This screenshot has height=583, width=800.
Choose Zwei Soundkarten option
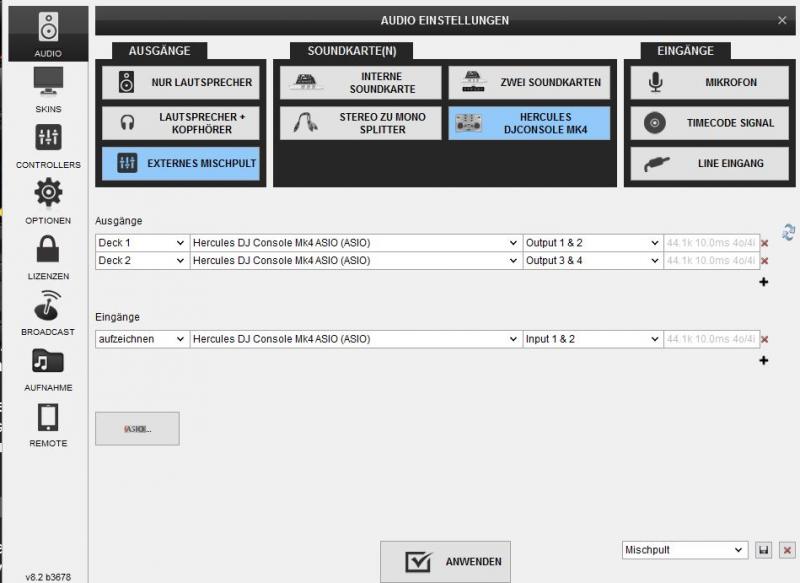[529, 82]
